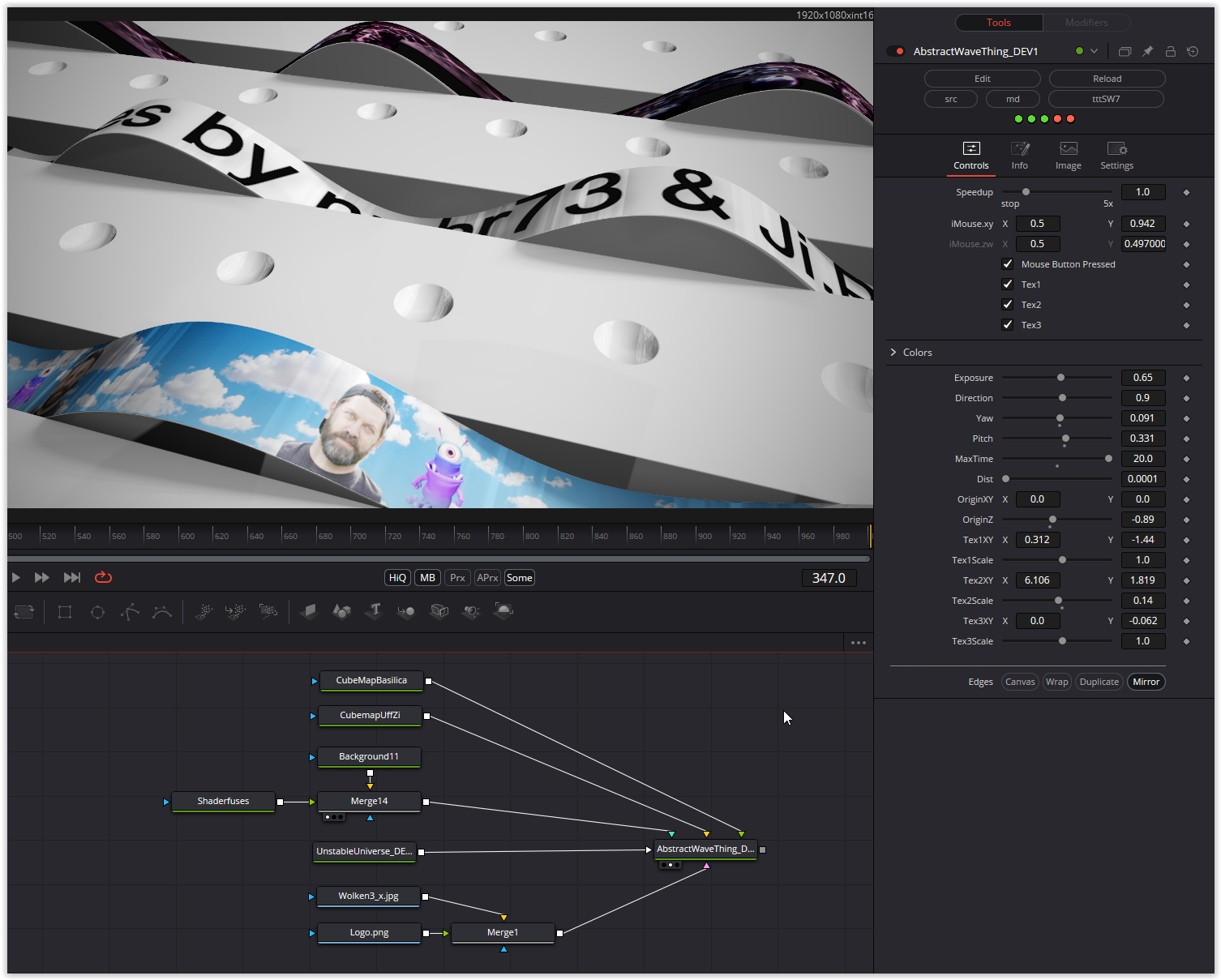
Task: Toggle the MB motion blur button
Action: tap(427, 578)
